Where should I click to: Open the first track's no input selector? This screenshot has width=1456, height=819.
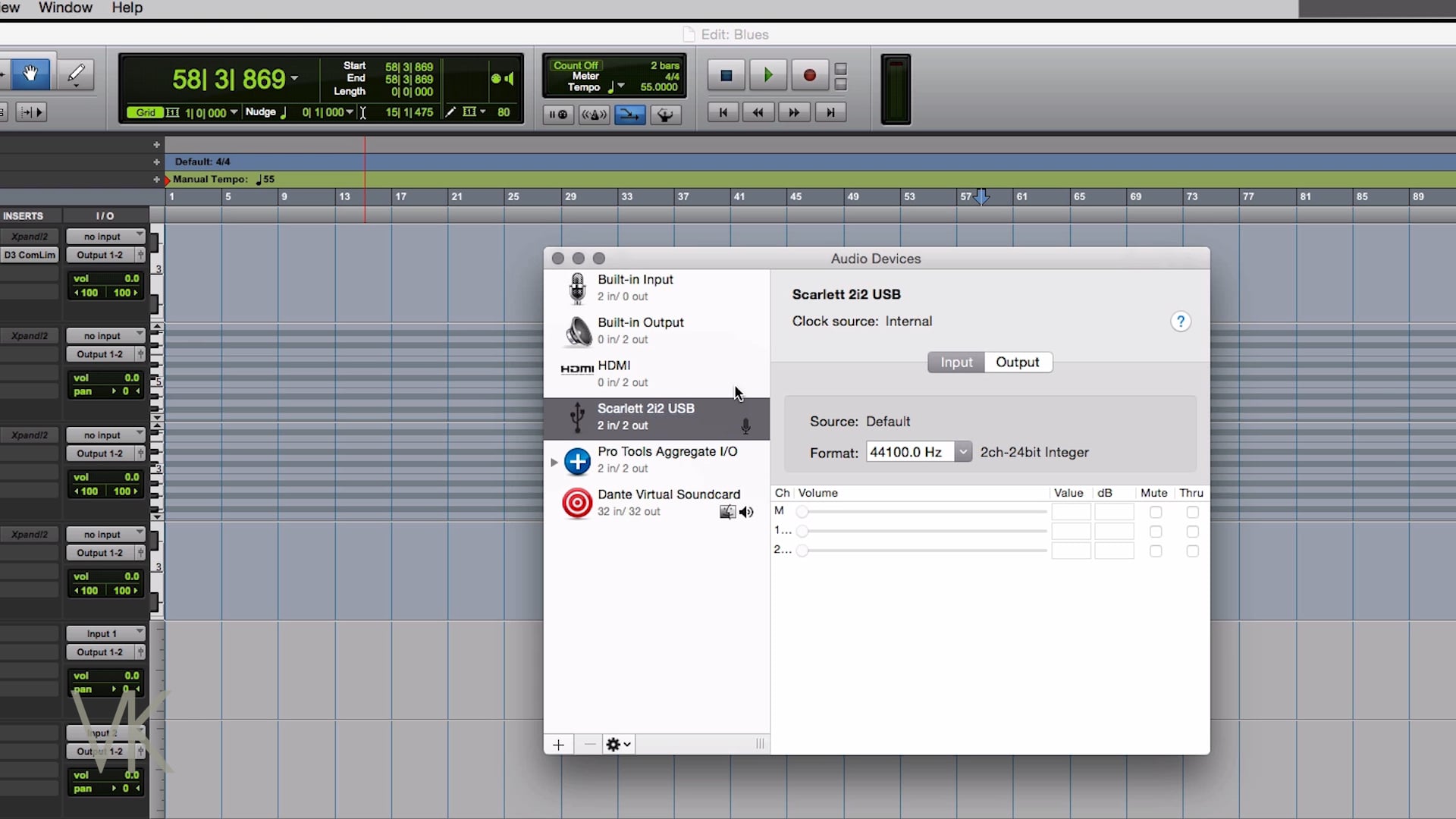105,237
